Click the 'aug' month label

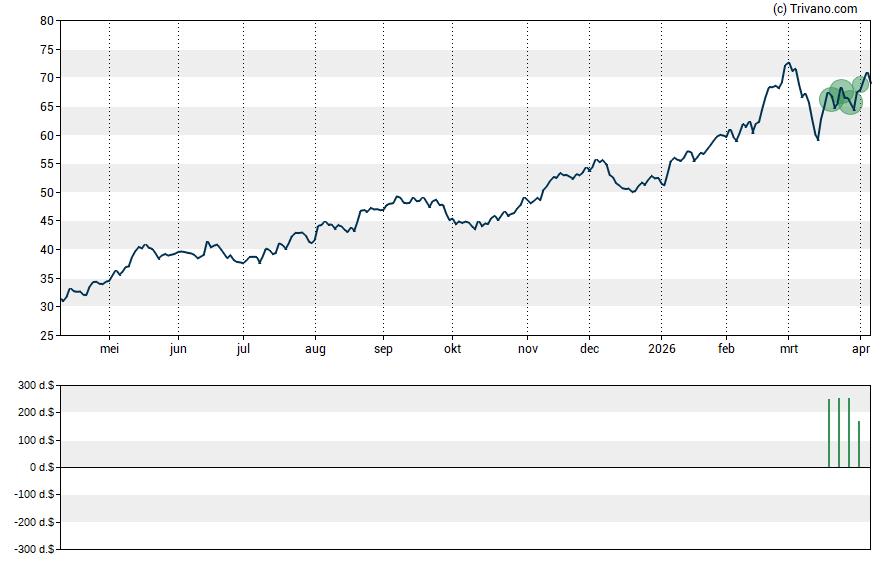[315, 349]
